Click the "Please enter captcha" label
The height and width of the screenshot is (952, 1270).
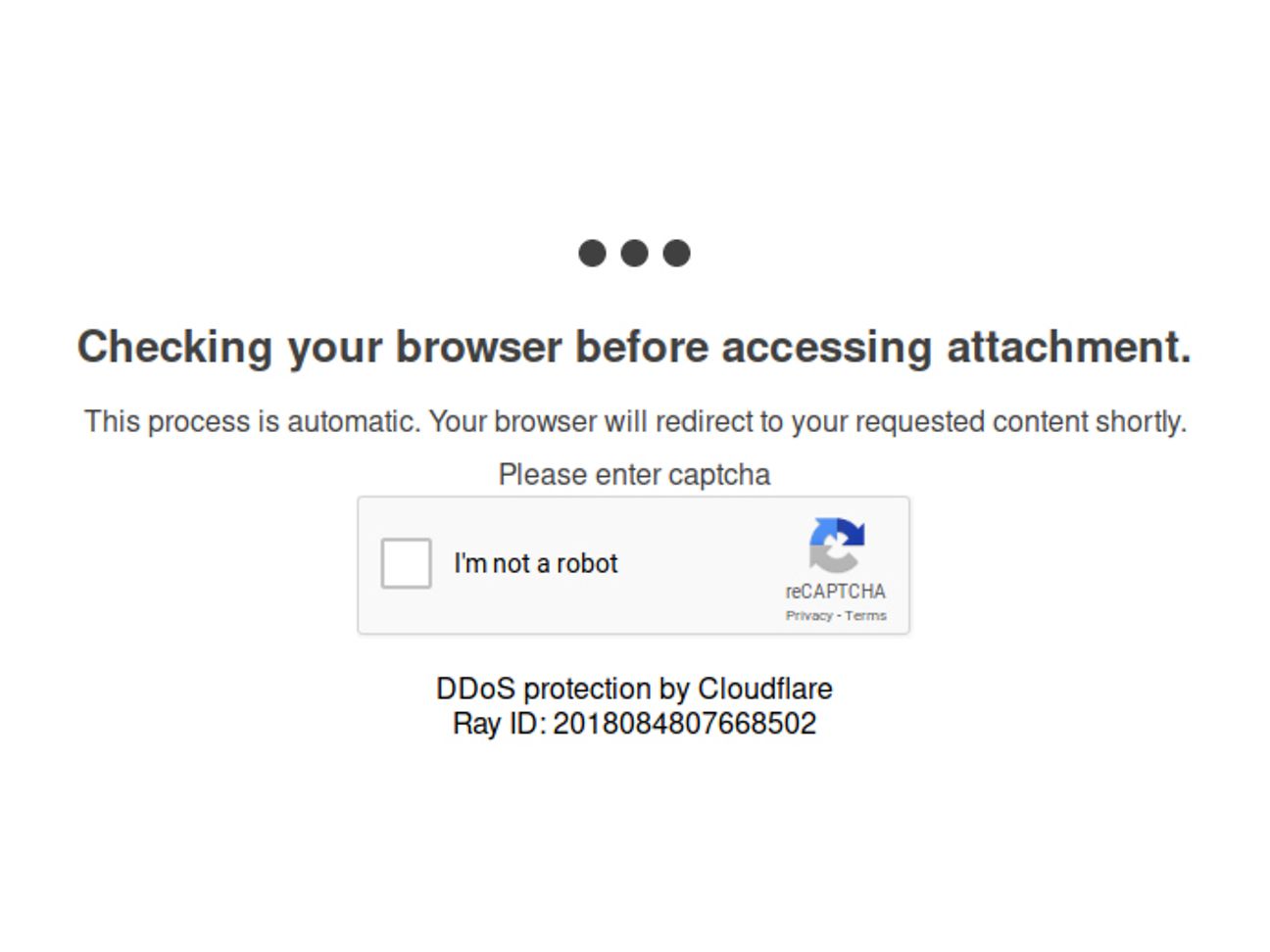pos(634,475)
